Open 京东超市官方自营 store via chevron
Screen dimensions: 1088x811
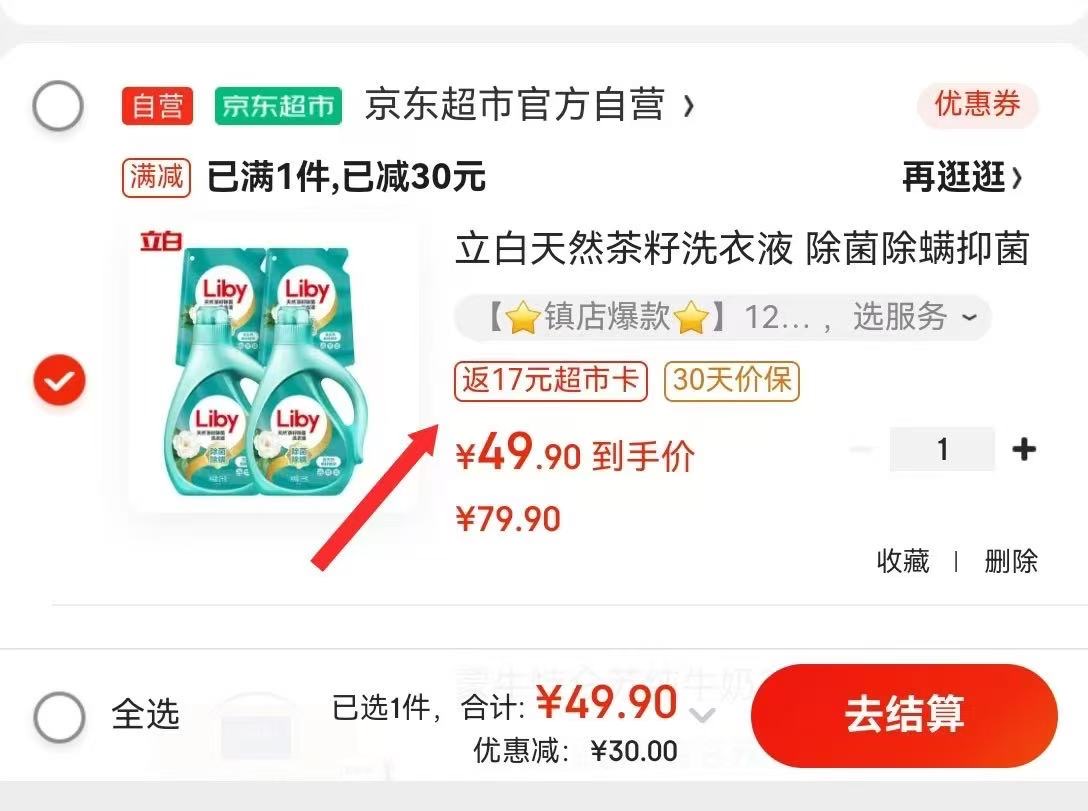click(x=688, y=106)
